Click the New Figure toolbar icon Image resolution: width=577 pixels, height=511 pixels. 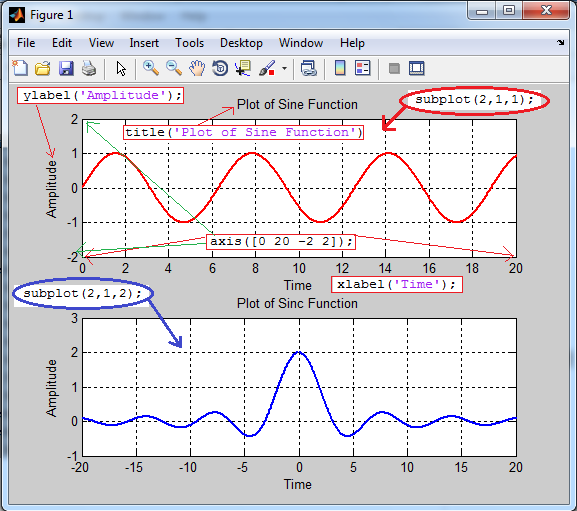click(x=20, y=68)
